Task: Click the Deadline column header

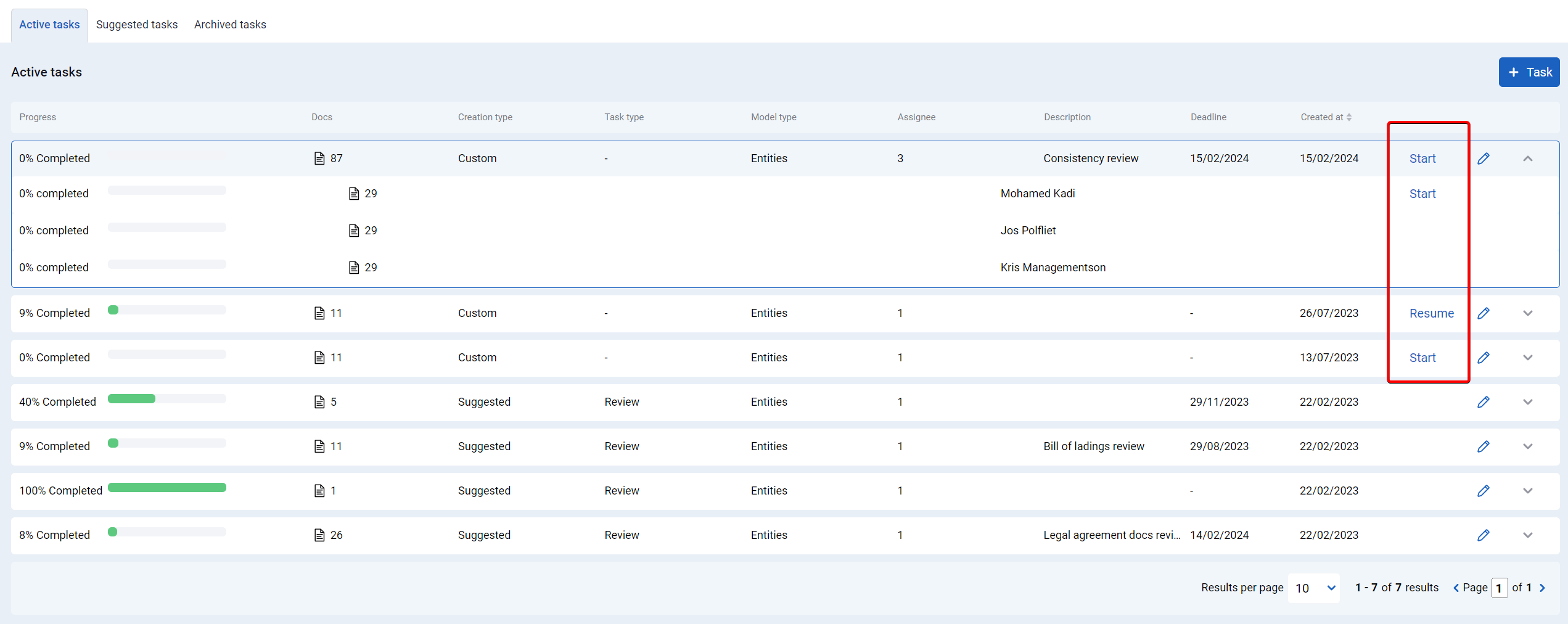Action: click(x=1209, y=117)
